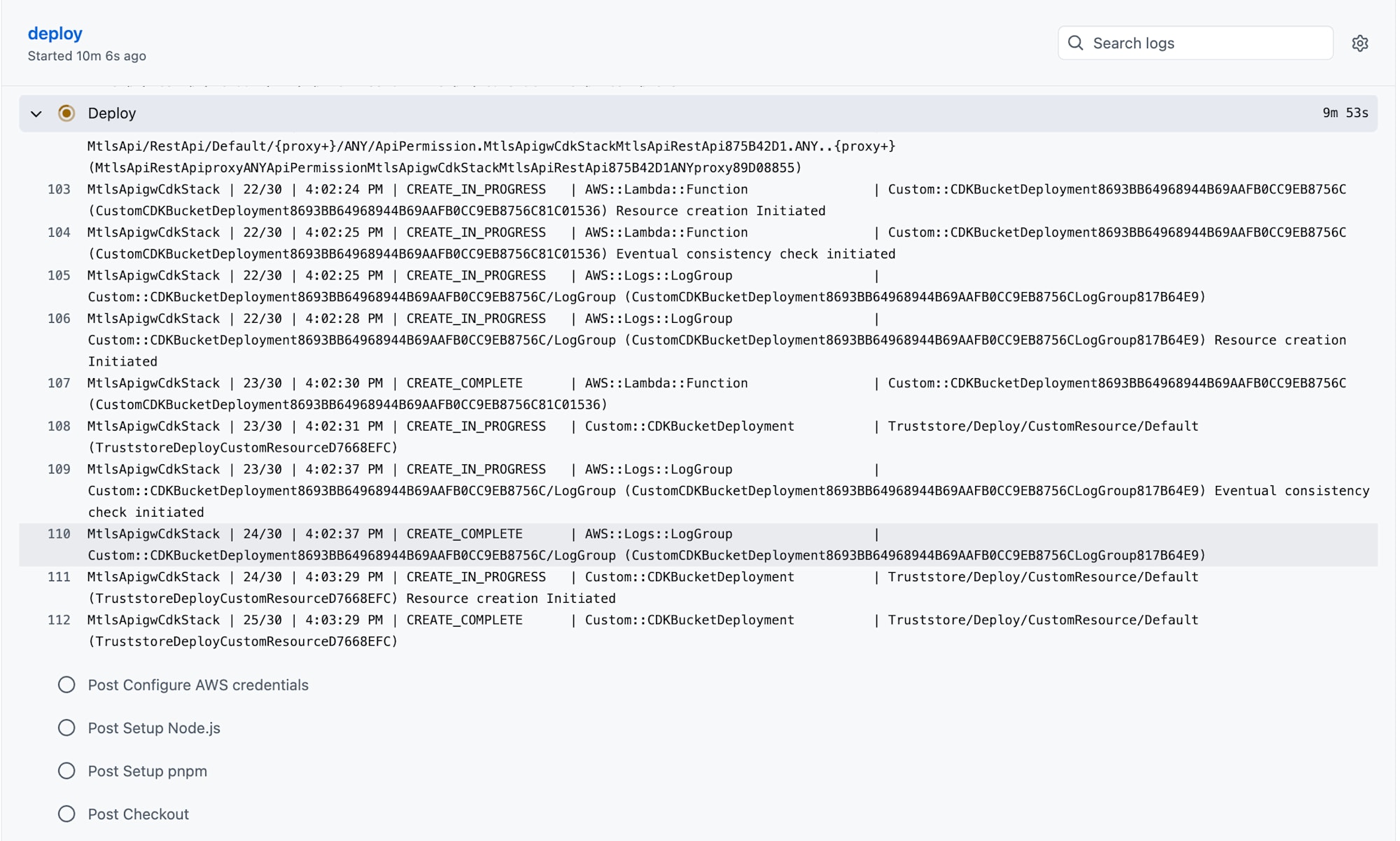The height and width of the screenshot is (841, 1400).
Task: Expand the Post Configure AWS credentials step
Action: pos(198,685)
